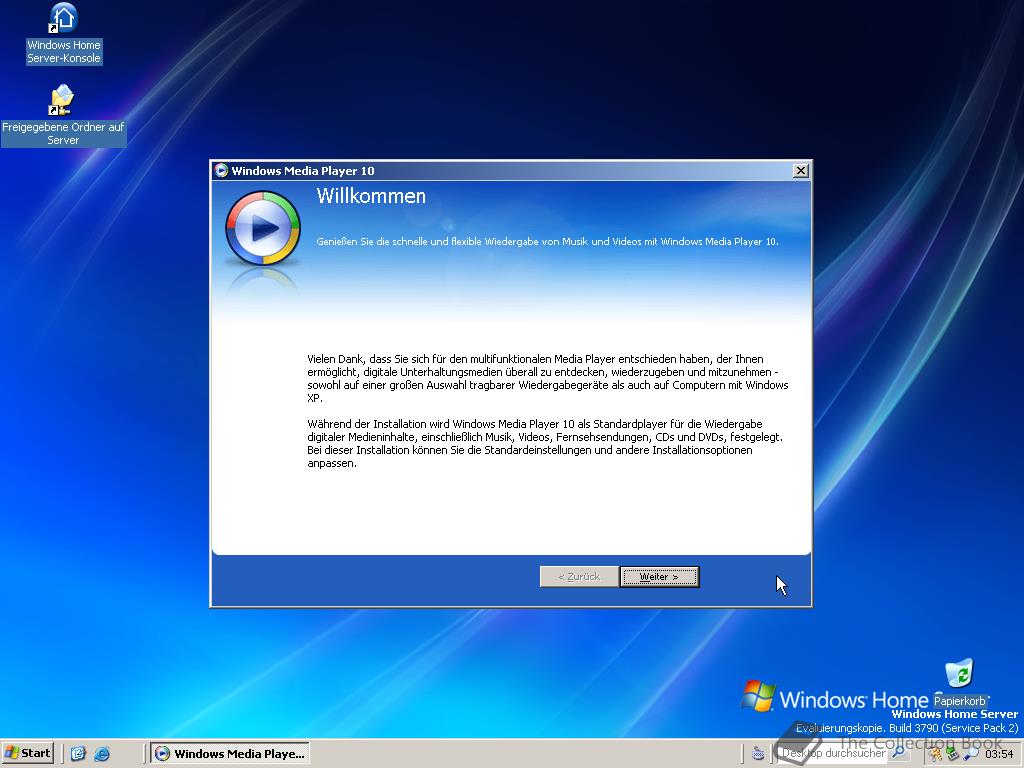This screenshot has width=1024, height=768.
Task: Click the keyboard language bar icon
Action: [x=758, y=754]
